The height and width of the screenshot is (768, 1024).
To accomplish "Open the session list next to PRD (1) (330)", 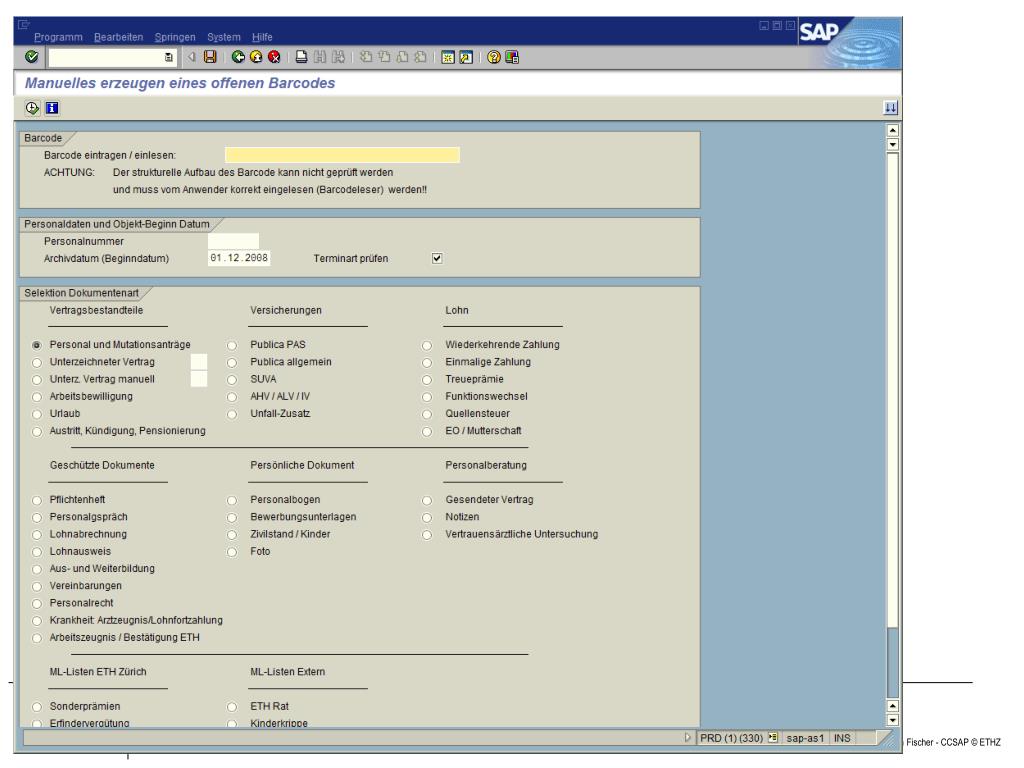I will 772,737.
